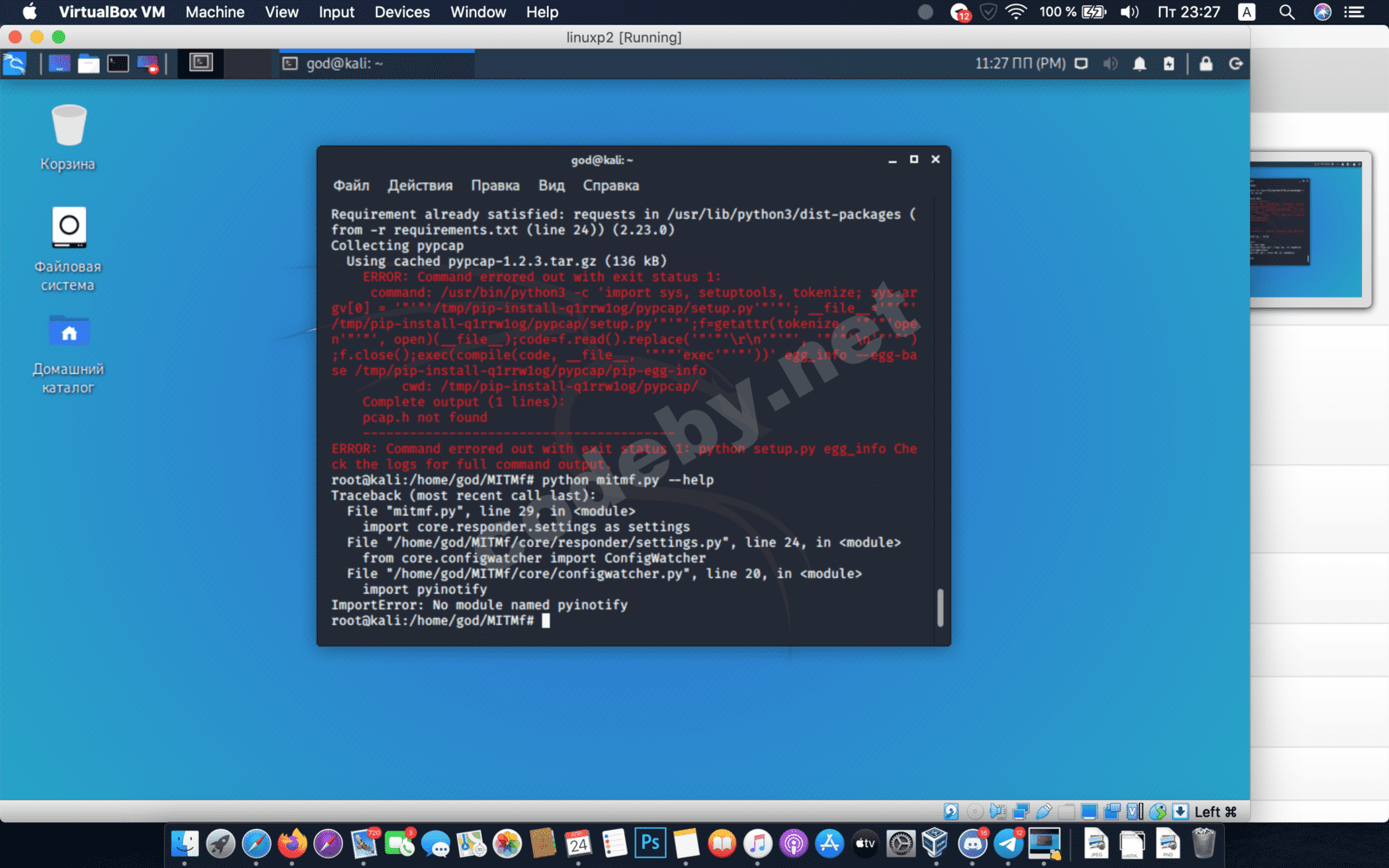Click the Wi-Fi icon in macOS menu bar
Image resolution: width=1389 pixels, height=868 pixels.
[1016, 12]
